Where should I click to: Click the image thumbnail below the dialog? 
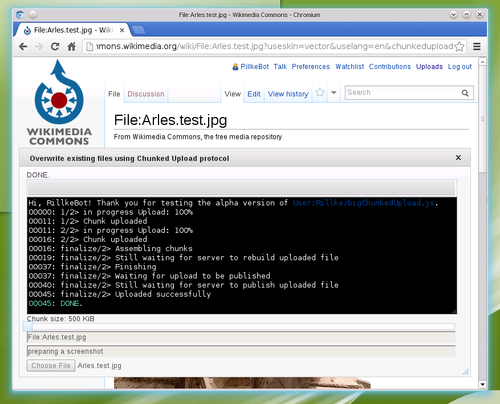[242, 383]
